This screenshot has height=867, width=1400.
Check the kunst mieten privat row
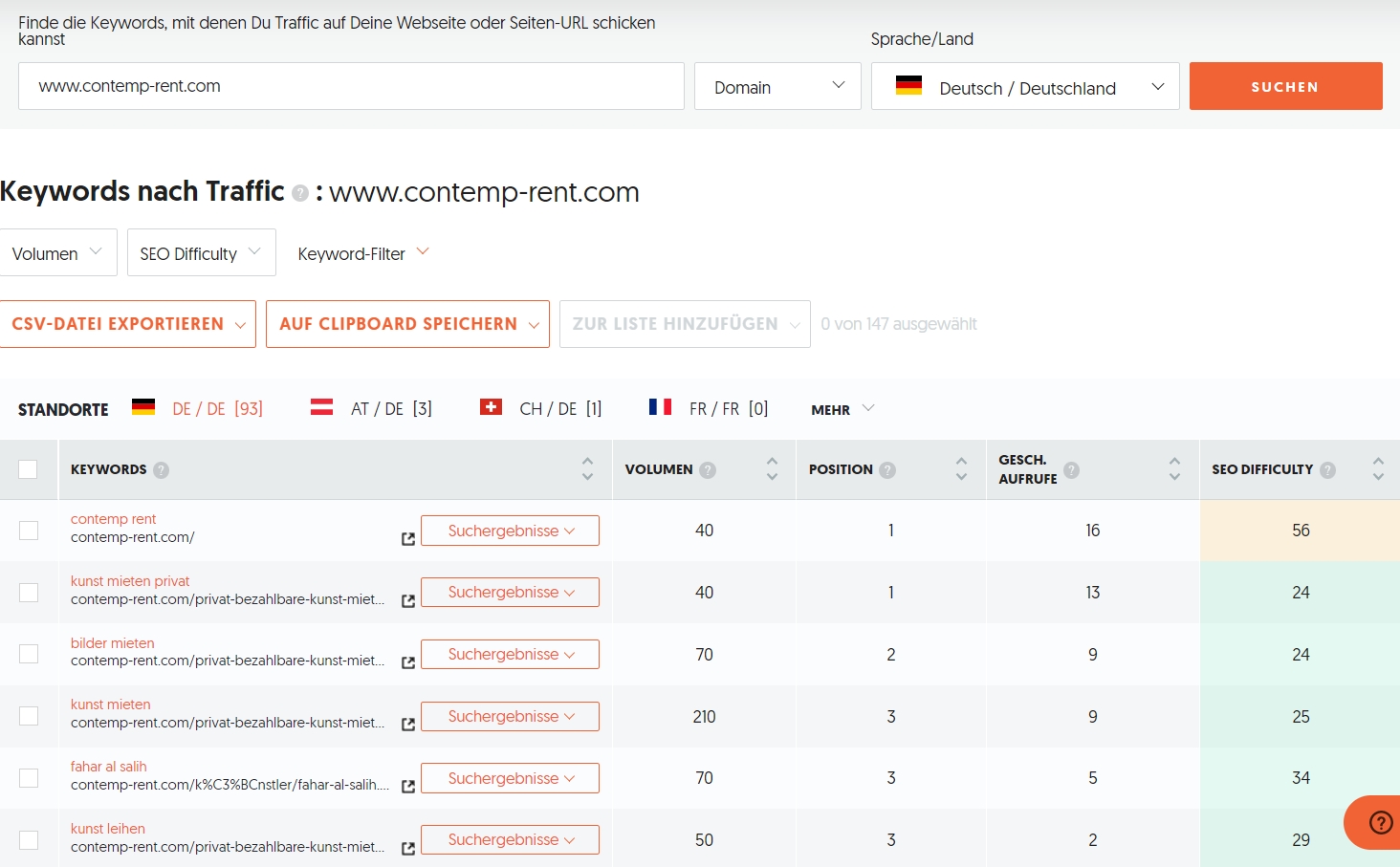click(29, 593)
